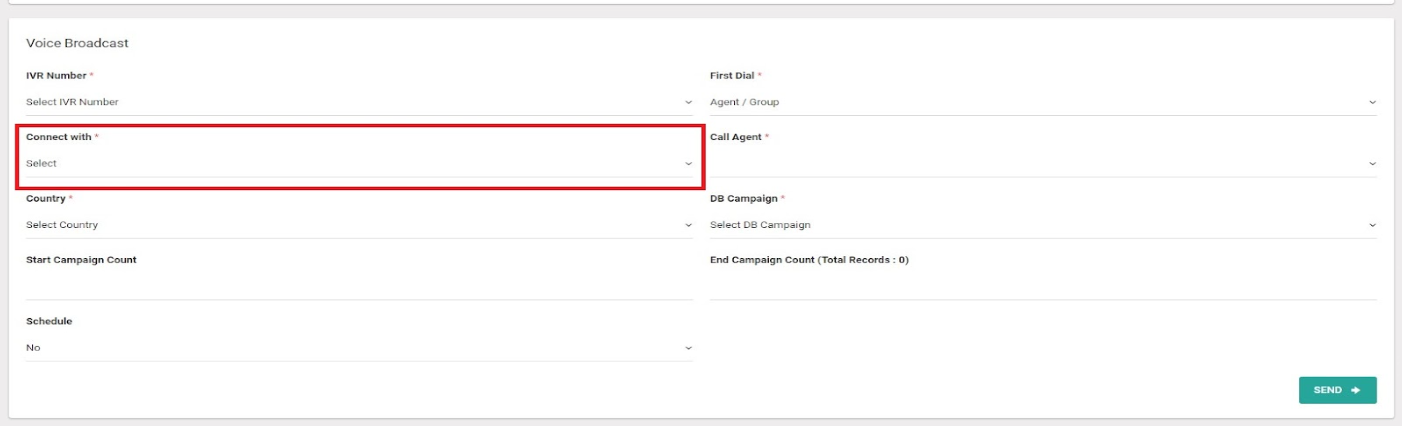Open the Select IVR Number dropdown

coord(359,102)
